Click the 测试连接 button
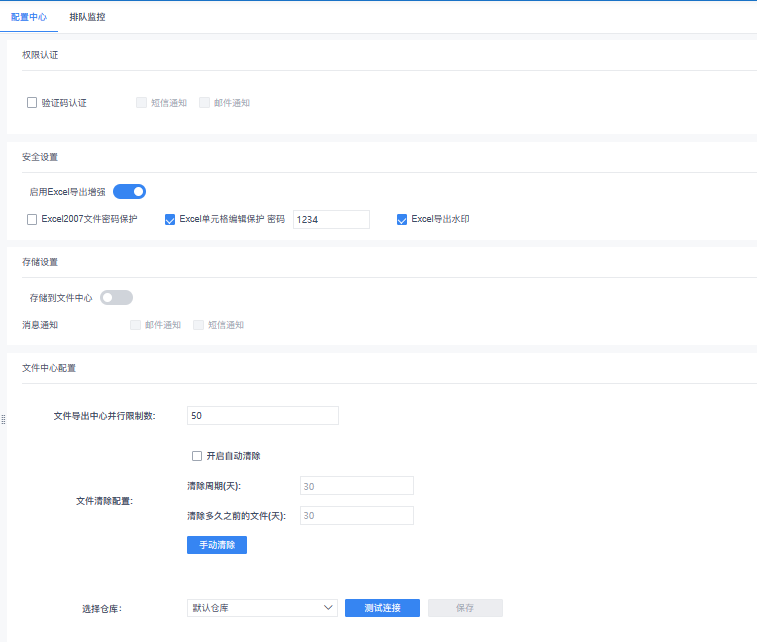Screen dimensions: 757x642 click(x=382, y=608)
